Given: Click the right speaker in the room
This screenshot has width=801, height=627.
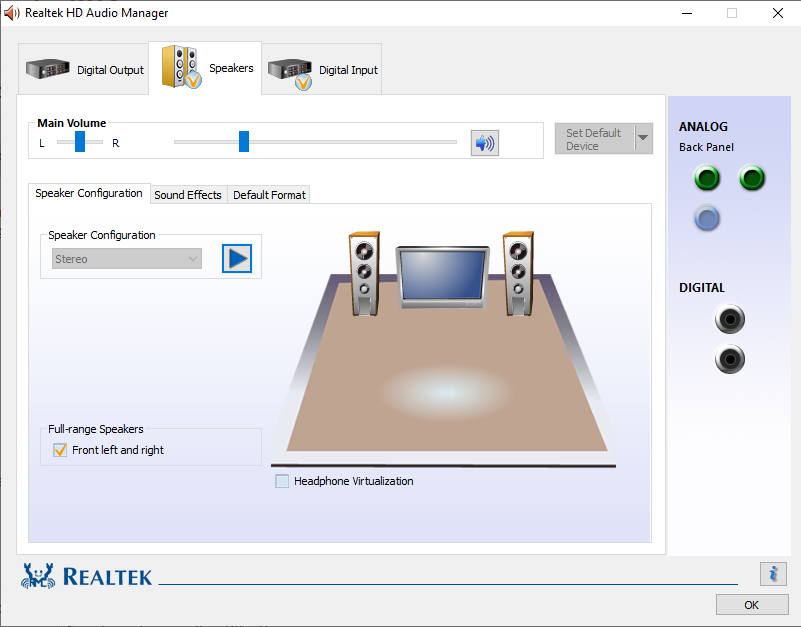Looking at the screenshot, I should [x=519, y=273].
